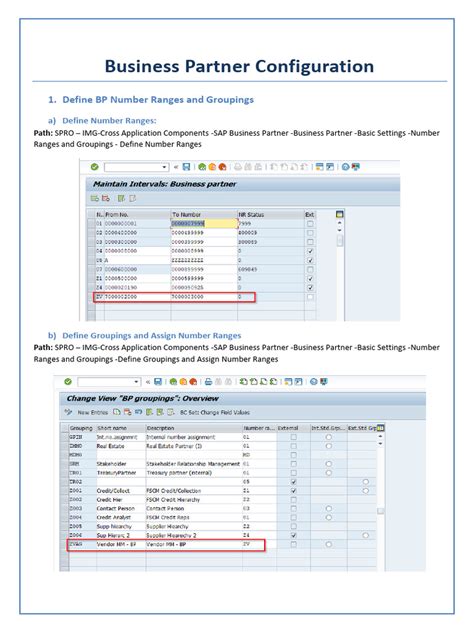474x632 pixels.
Task: Click Print icon in BP groupings toolbar
Action: pos(208,382)
